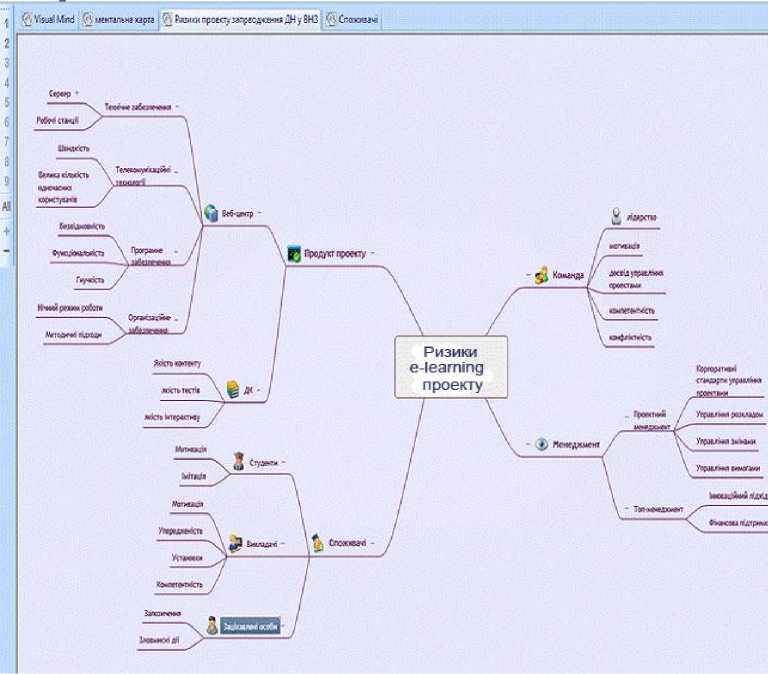
Task: Select the Управління змінами node
Action: coord(726,441)
